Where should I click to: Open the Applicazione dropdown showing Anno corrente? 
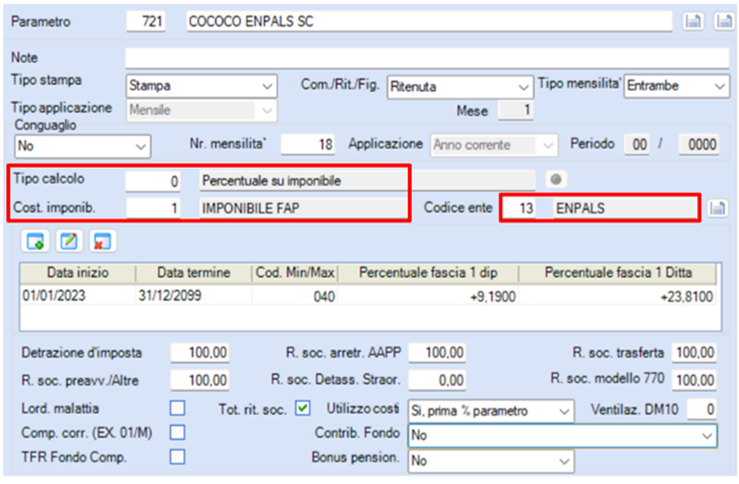tap(494, 145)
